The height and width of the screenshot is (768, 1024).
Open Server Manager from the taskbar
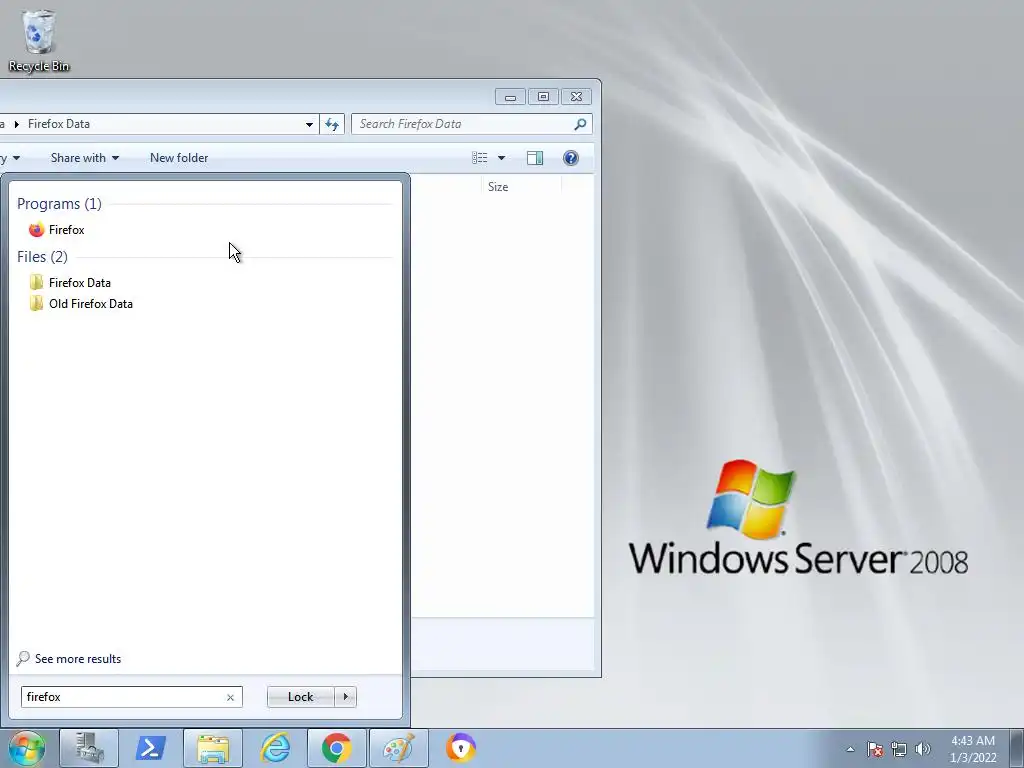[x=89, y=748]
